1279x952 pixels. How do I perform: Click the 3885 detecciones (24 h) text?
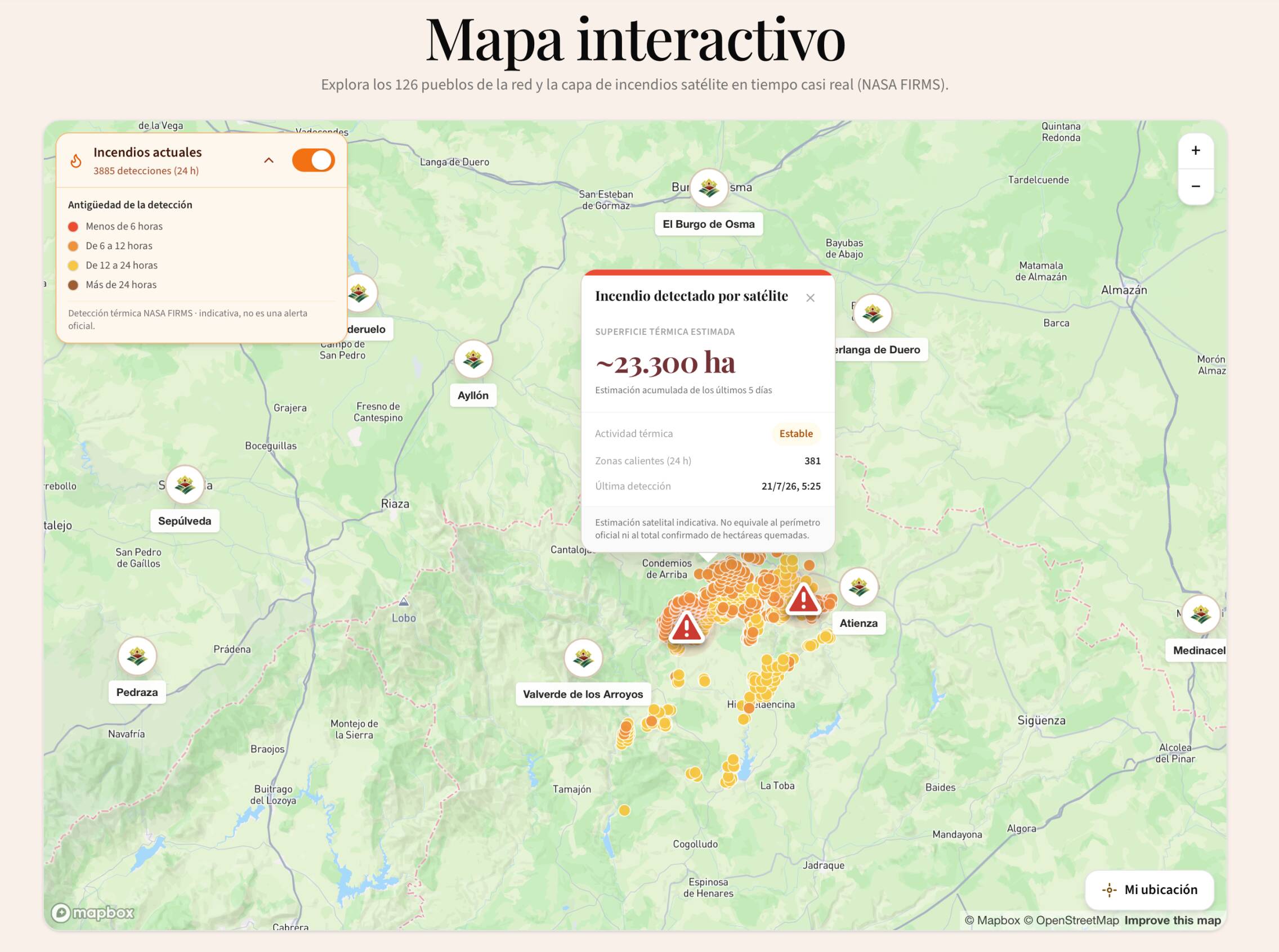click(146, 171)
